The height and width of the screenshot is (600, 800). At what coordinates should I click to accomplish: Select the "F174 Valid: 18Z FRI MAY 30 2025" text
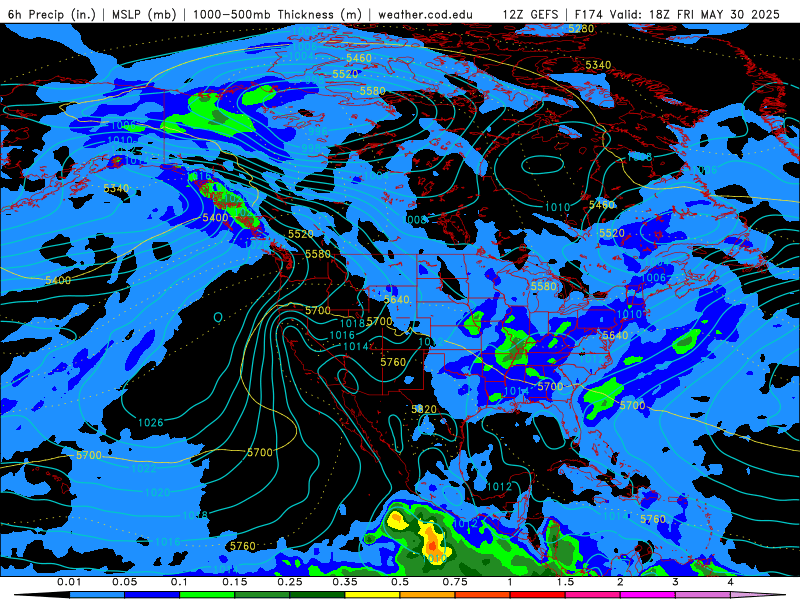click(677, 14)
